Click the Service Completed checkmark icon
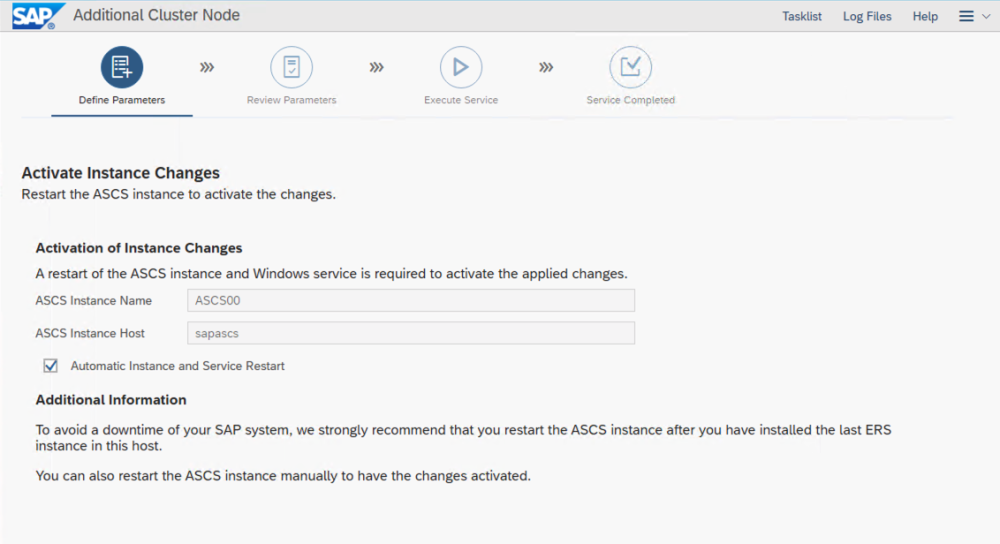This screenshot has width=1000, height=544. (x=630, y=67)
